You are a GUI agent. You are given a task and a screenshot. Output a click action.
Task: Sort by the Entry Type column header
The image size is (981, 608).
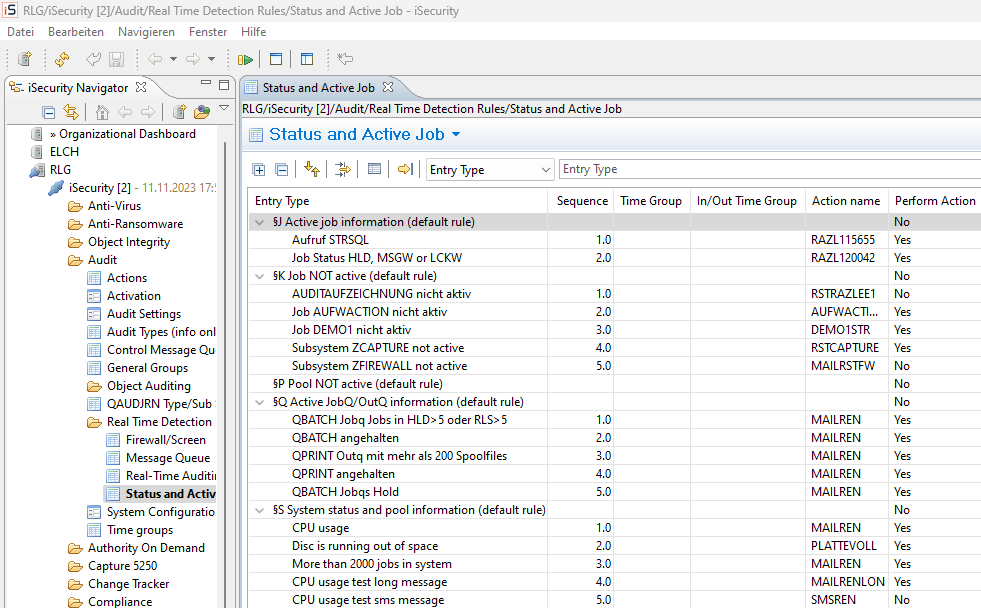398,201
